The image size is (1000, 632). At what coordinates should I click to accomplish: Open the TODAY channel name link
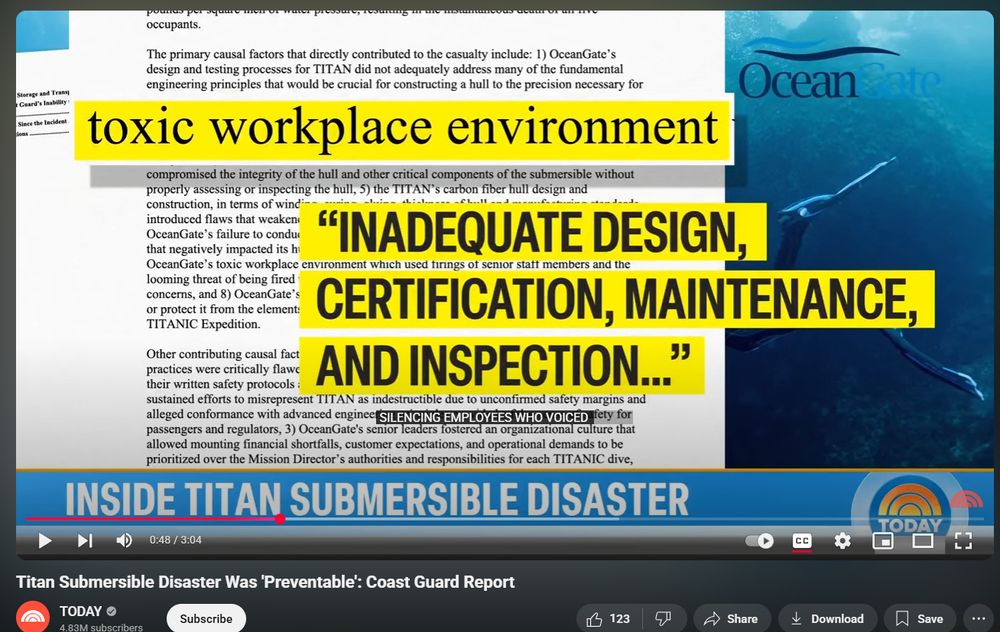pos(80,611)
